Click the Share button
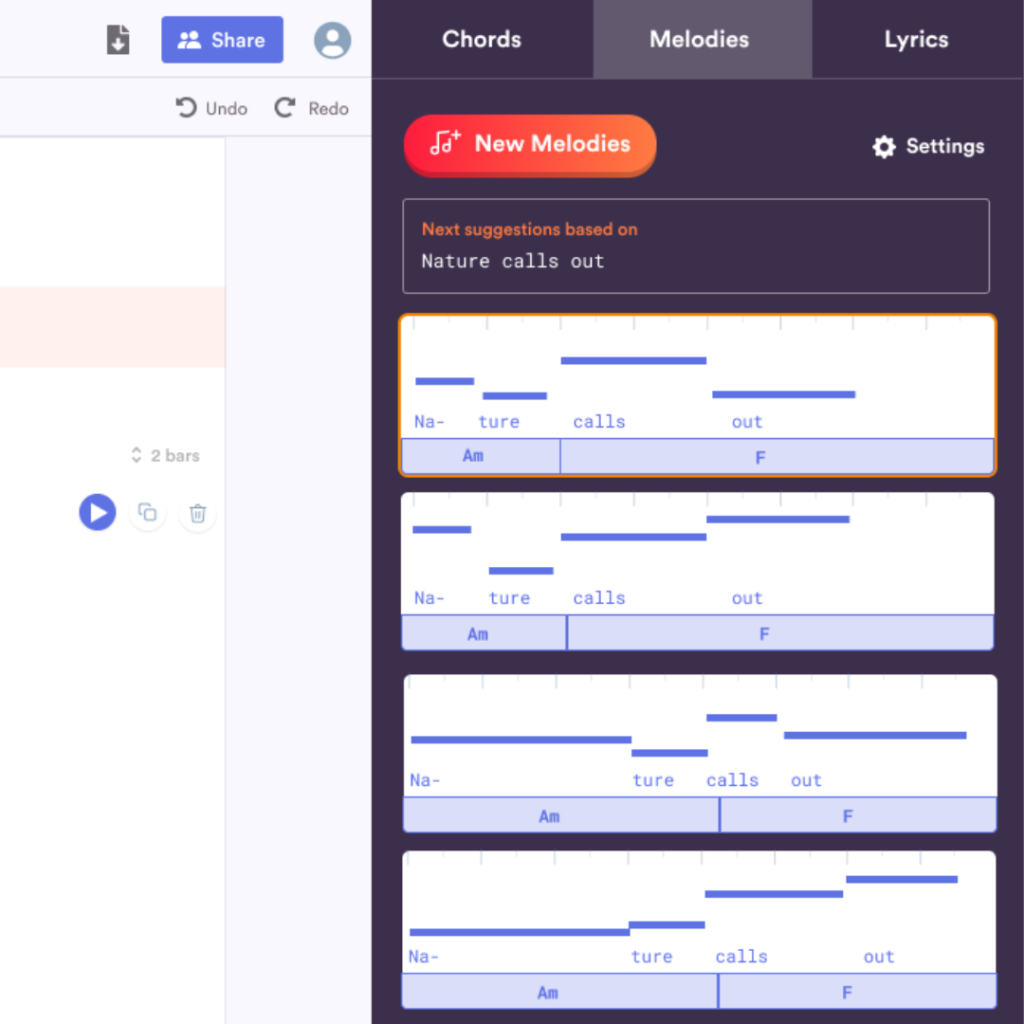Image resolution: width=1024 pixels, height=1024 pixels. tap(222, 40)
